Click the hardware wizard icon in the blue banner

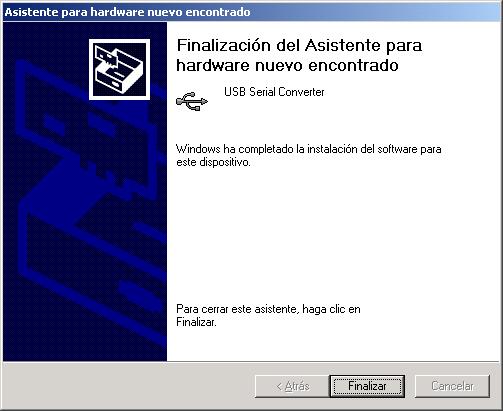coord(119,69)
